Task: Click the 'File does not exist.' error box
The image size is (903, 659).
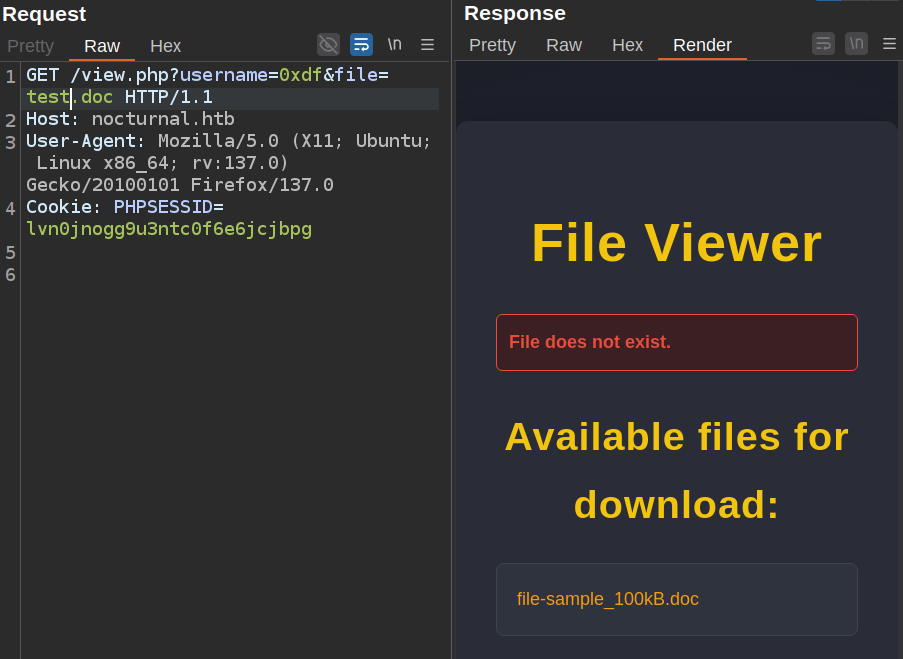Action: coord(676,342)
